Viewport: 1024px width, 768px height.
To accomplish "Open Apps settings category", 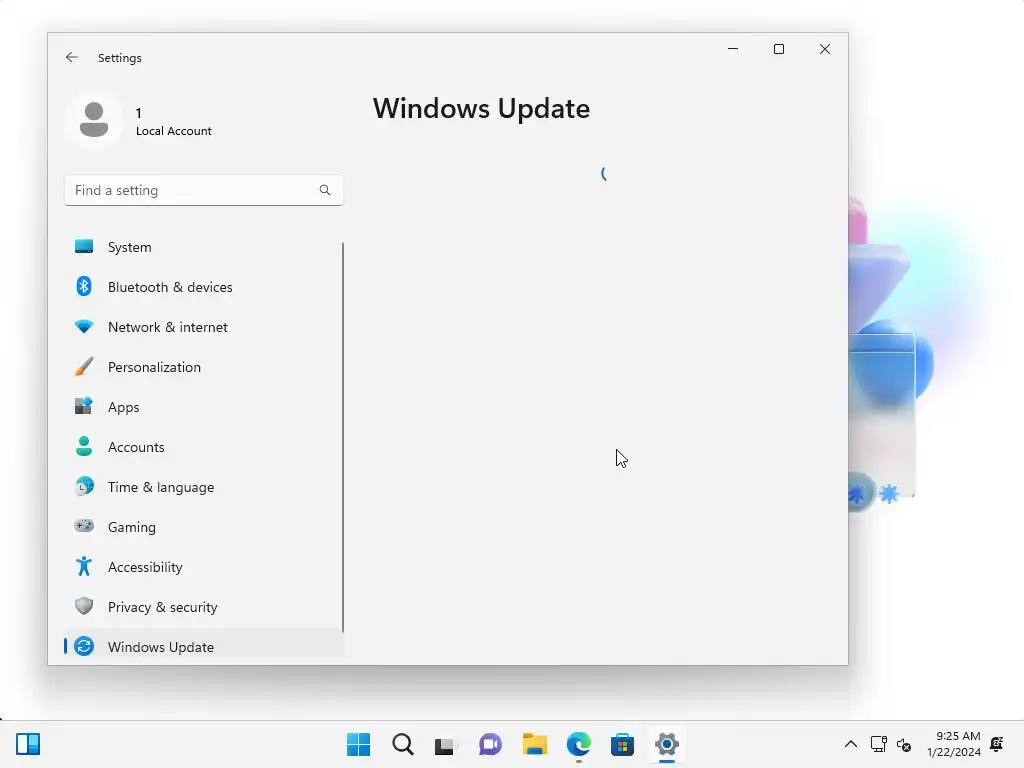I will (204, 407).
